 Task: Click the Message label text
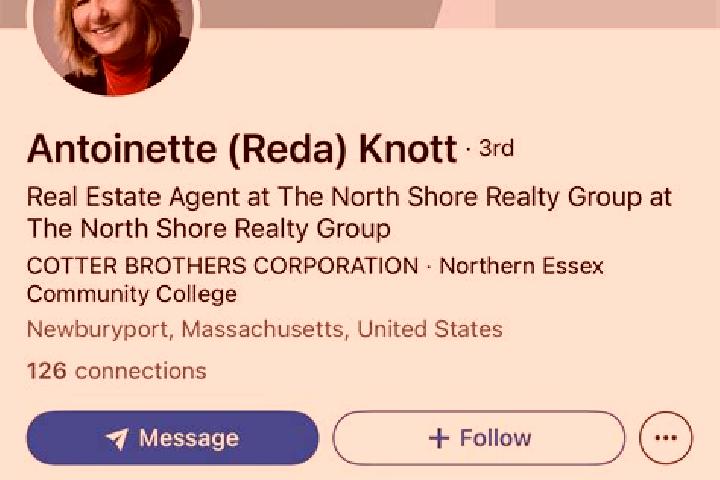pos(189,438)
